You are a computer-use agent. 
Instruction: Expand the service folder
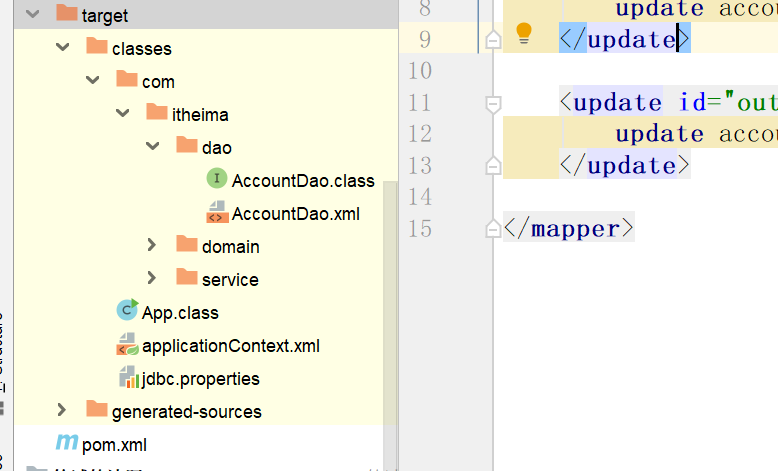(x=152, y=278)
